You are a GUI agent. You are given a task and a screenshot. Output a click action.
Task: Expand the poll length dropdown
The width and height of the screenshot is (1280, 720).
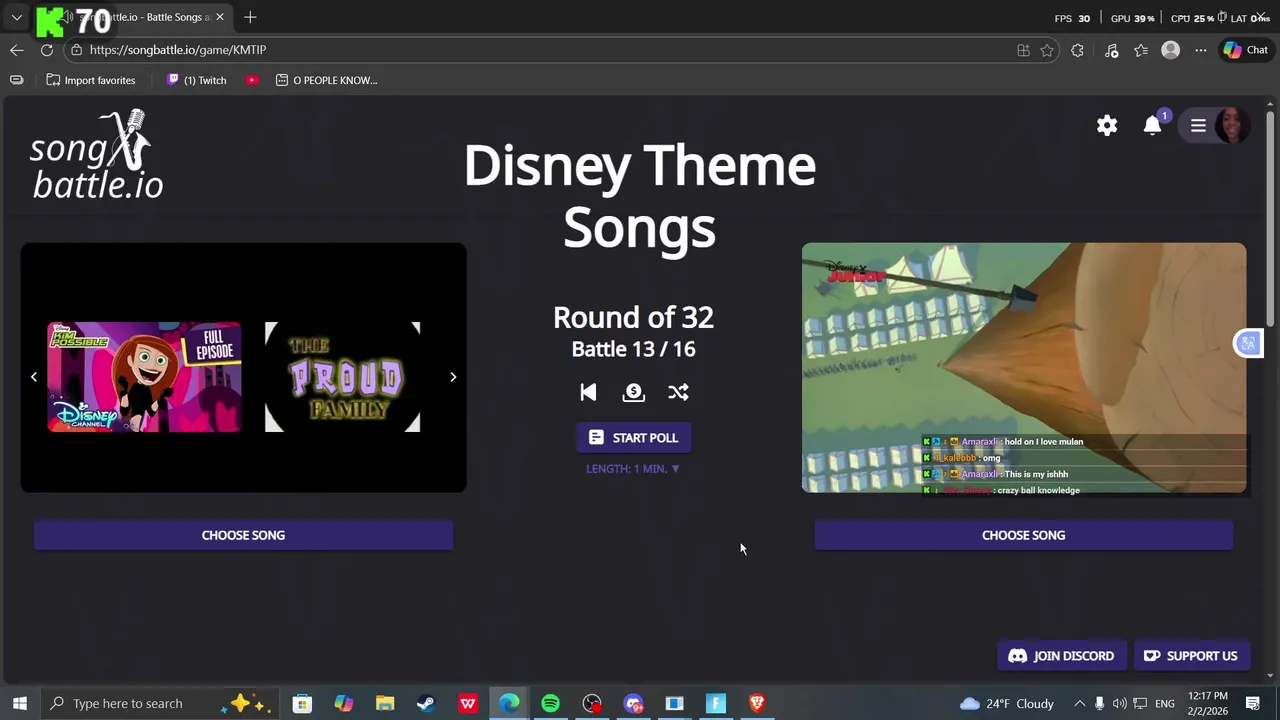coord(633,468)
